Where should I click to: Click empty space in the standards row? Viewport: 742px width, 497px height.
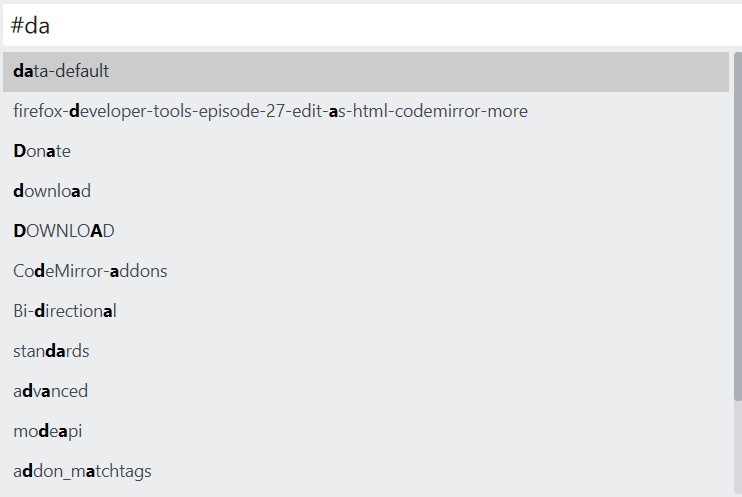pyautogui.click(x=407, y=351)
